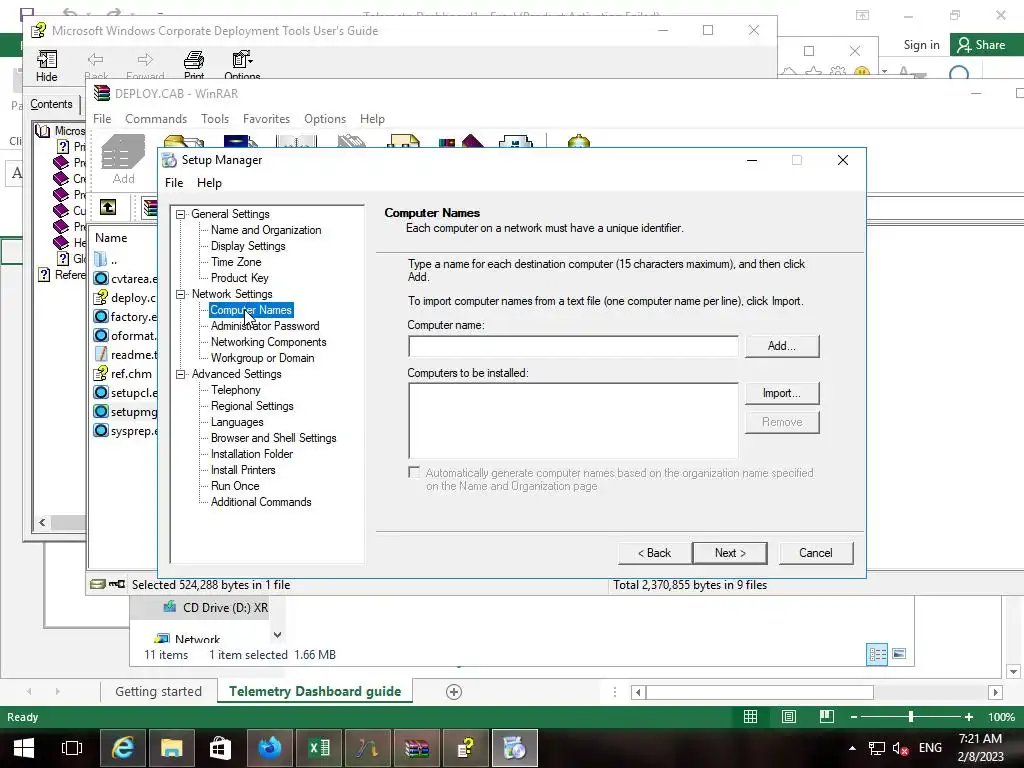Click Next > button
This screenshot has height=768, width=1024.
[x=730, y=553]
